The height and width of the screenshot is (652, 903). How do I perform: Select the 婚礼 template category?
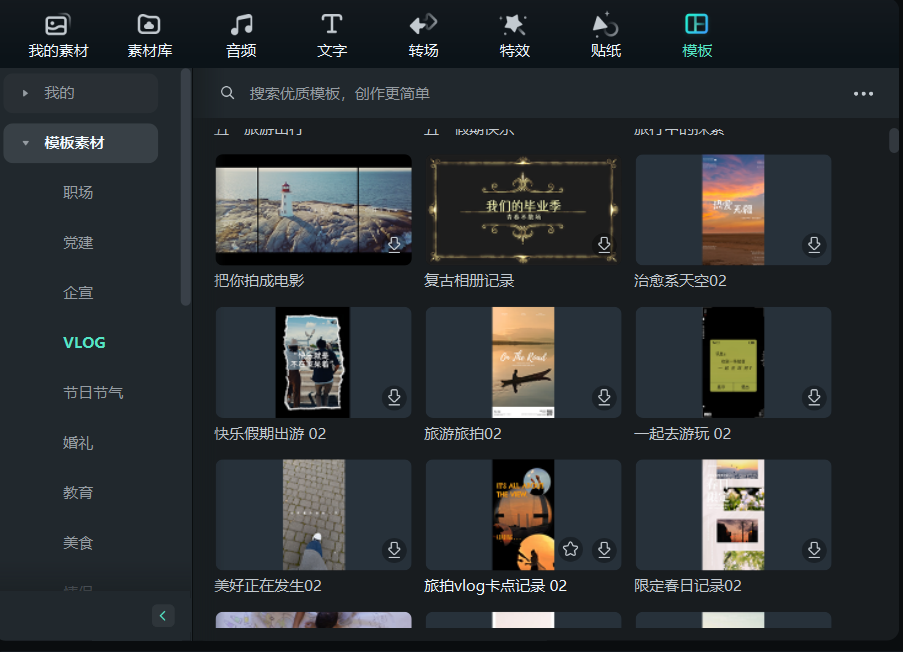[84, 442]
